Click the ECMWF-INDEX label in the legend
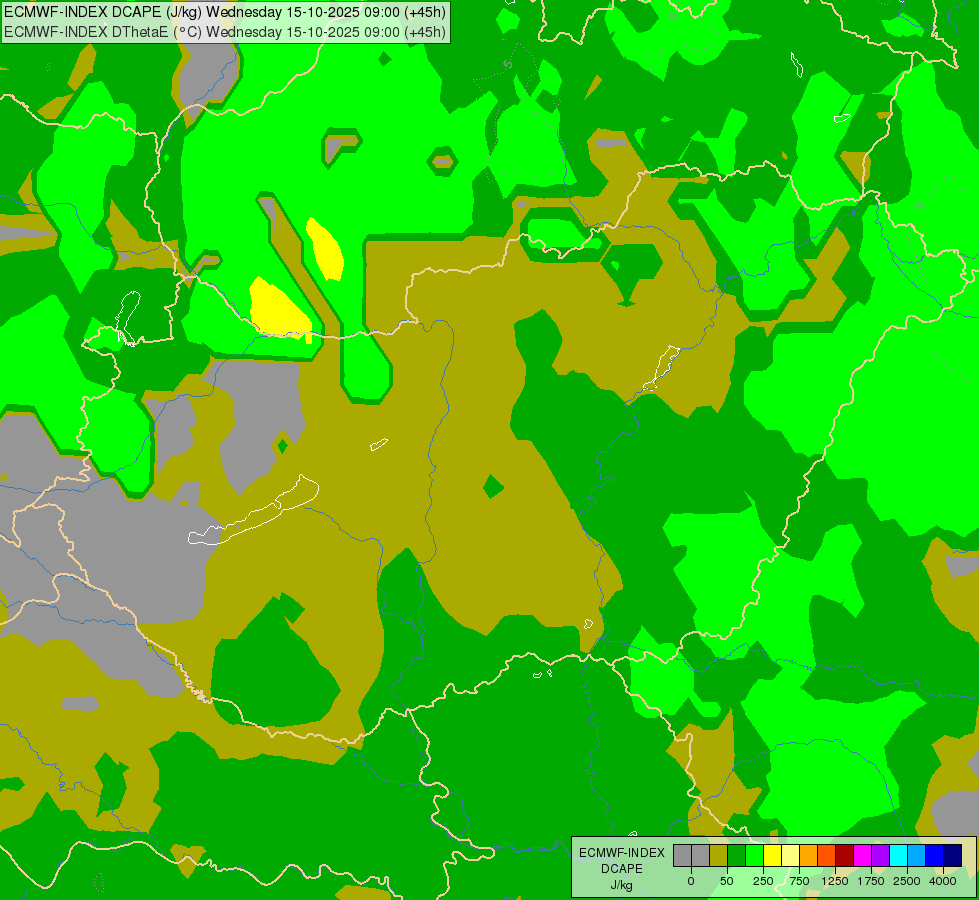The image size is (979, 900). click(622, 853)
